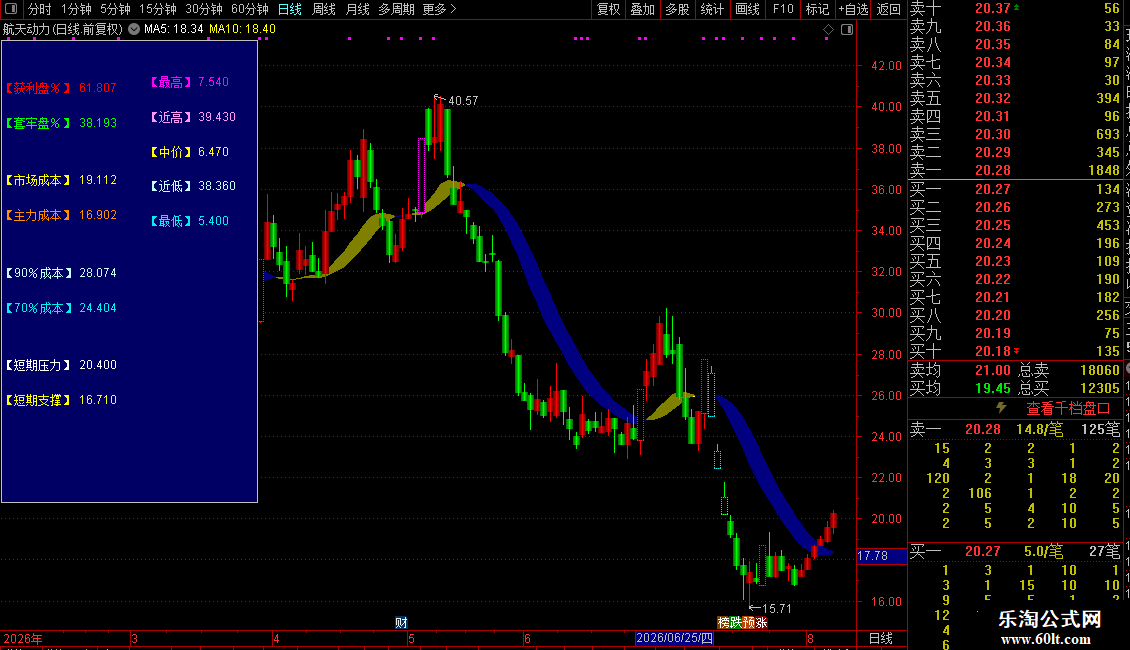Open 查看千档盘口 link
Image resolution: width=1130 pixels, height=650 pixels.
[1068, 409]
